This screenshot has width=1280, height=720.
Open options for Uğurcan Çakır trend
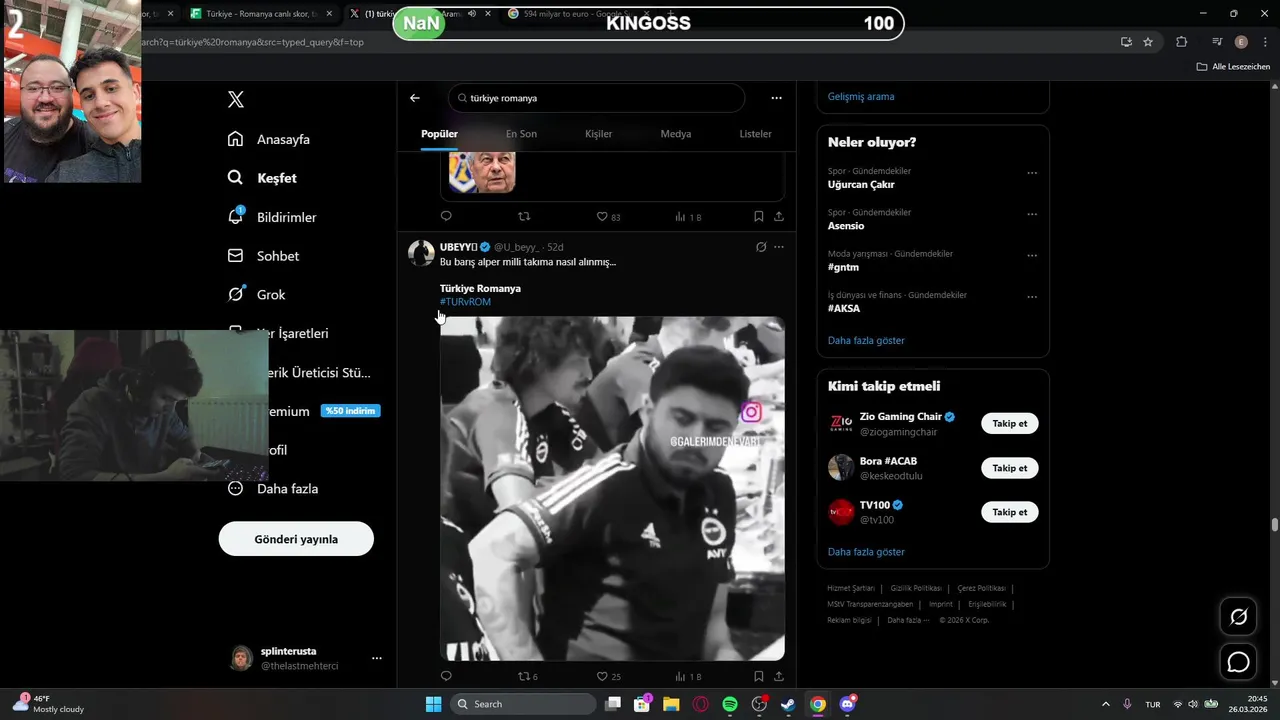pos(1032,173)
